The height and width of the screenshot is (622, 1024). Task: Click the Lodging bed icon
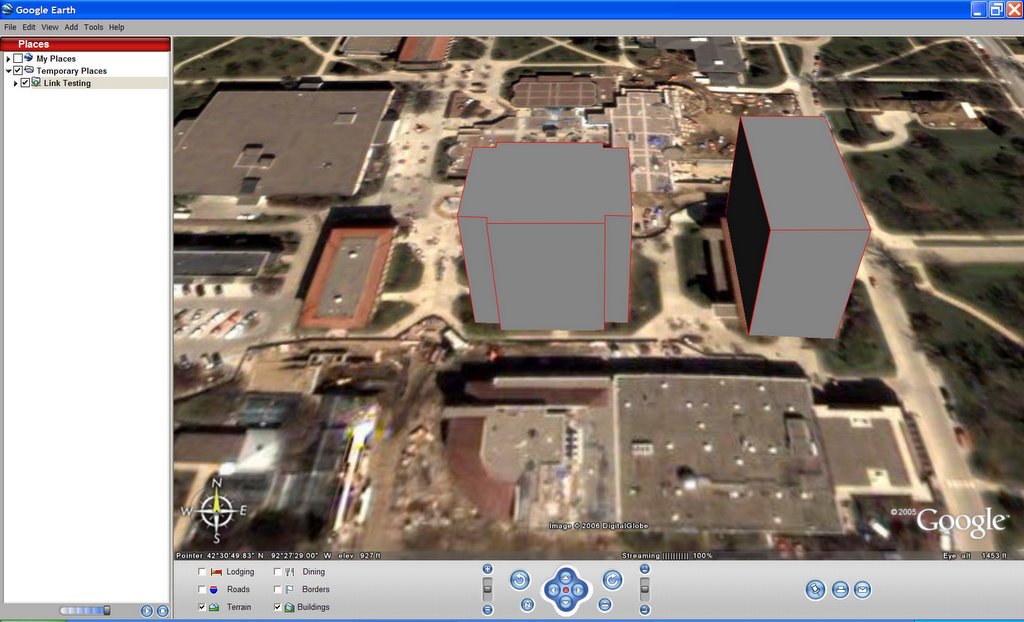coord(216,572)
